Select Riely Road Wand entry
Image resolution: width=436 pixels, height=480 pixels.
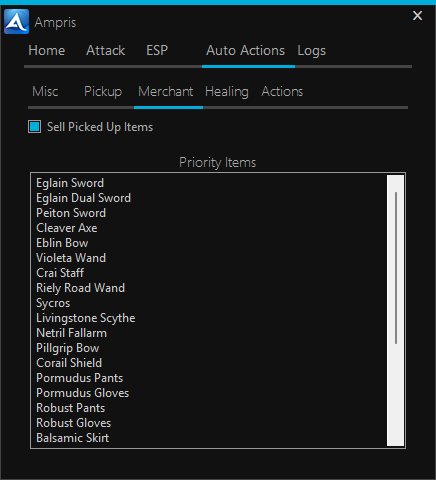80,288
